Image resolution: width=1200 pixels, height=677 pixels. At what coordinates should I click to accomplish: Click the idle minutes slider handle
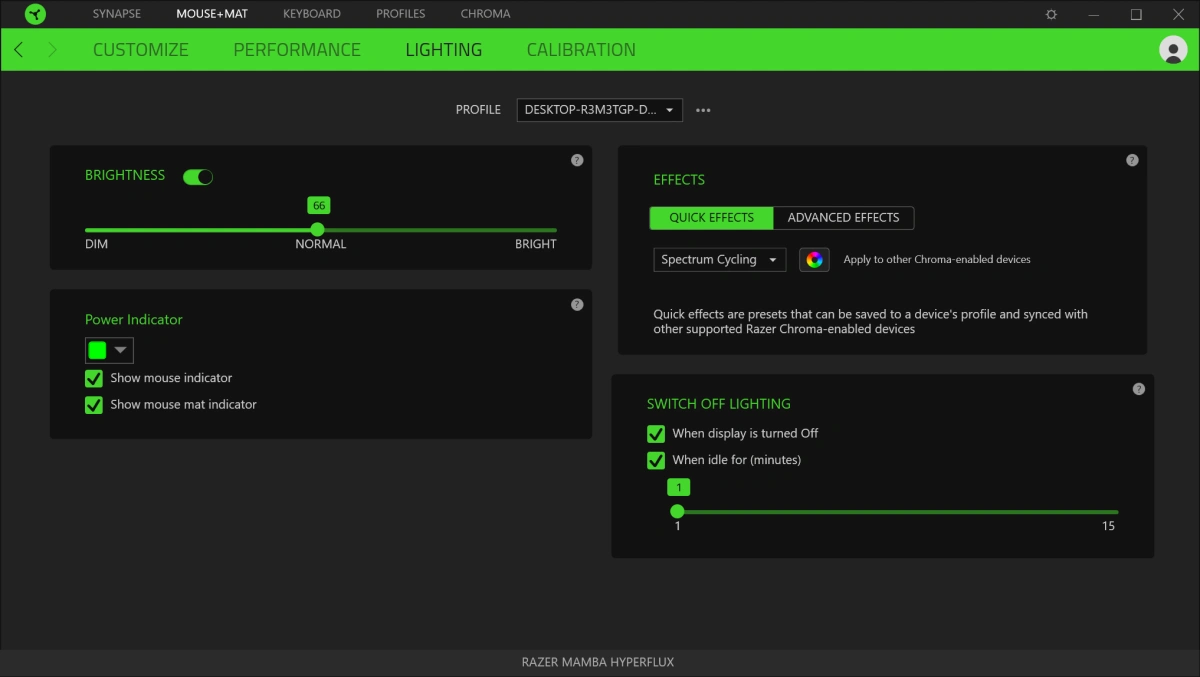[x=677, y=511]
